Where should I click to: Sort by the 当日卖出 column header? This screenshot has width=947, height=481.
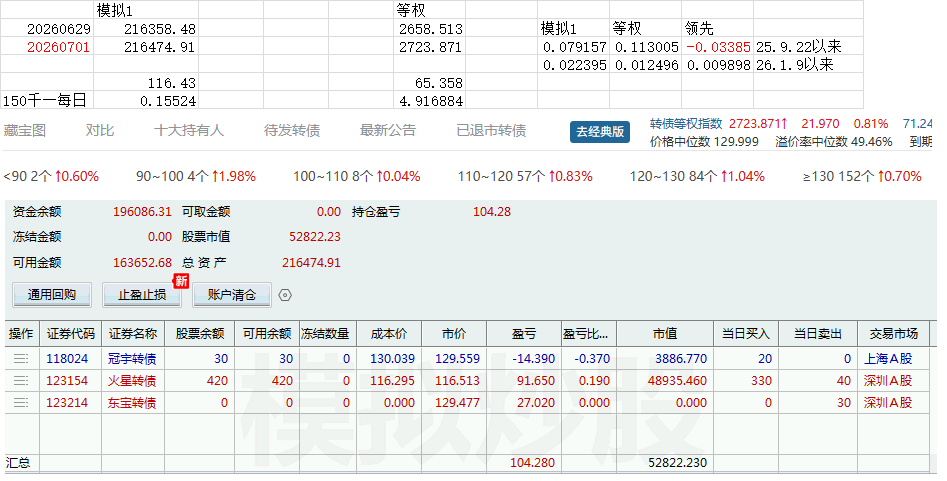pos(818,334)
